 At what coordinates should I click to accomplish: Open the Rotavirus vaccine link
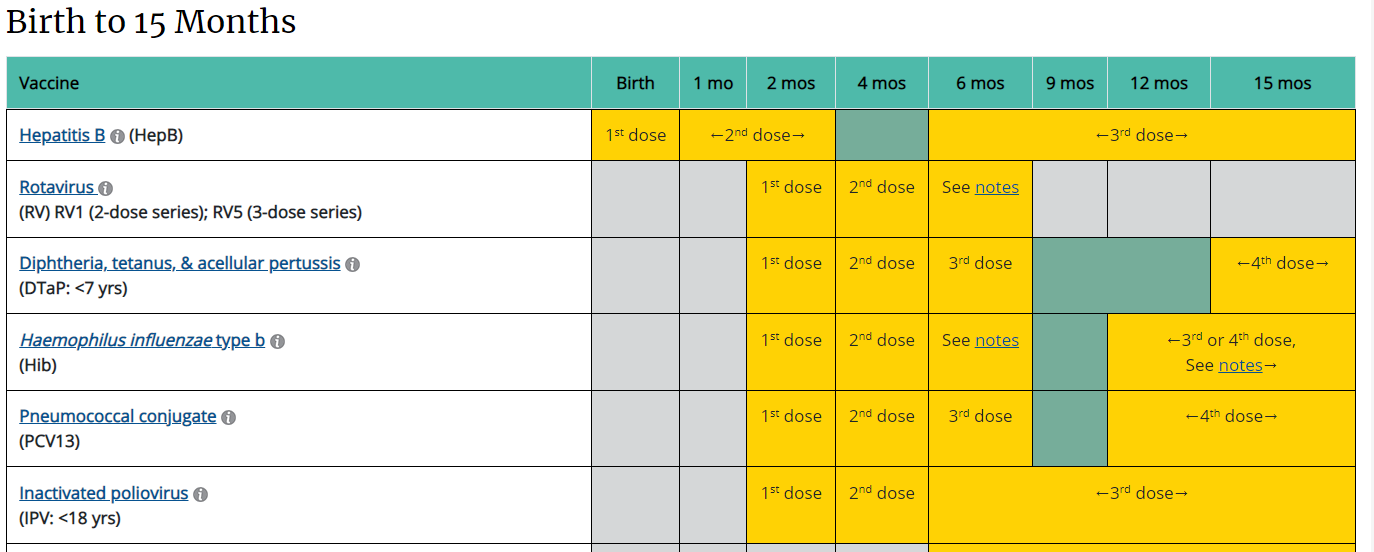(56, 187)
